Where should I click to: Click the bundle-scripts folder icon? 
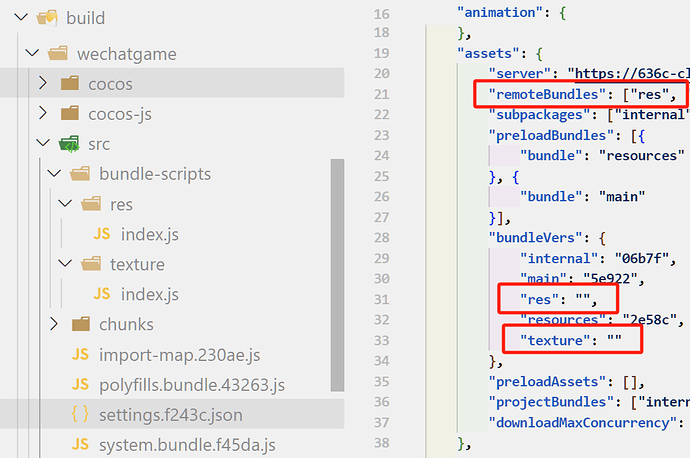(x=80, y=174)
